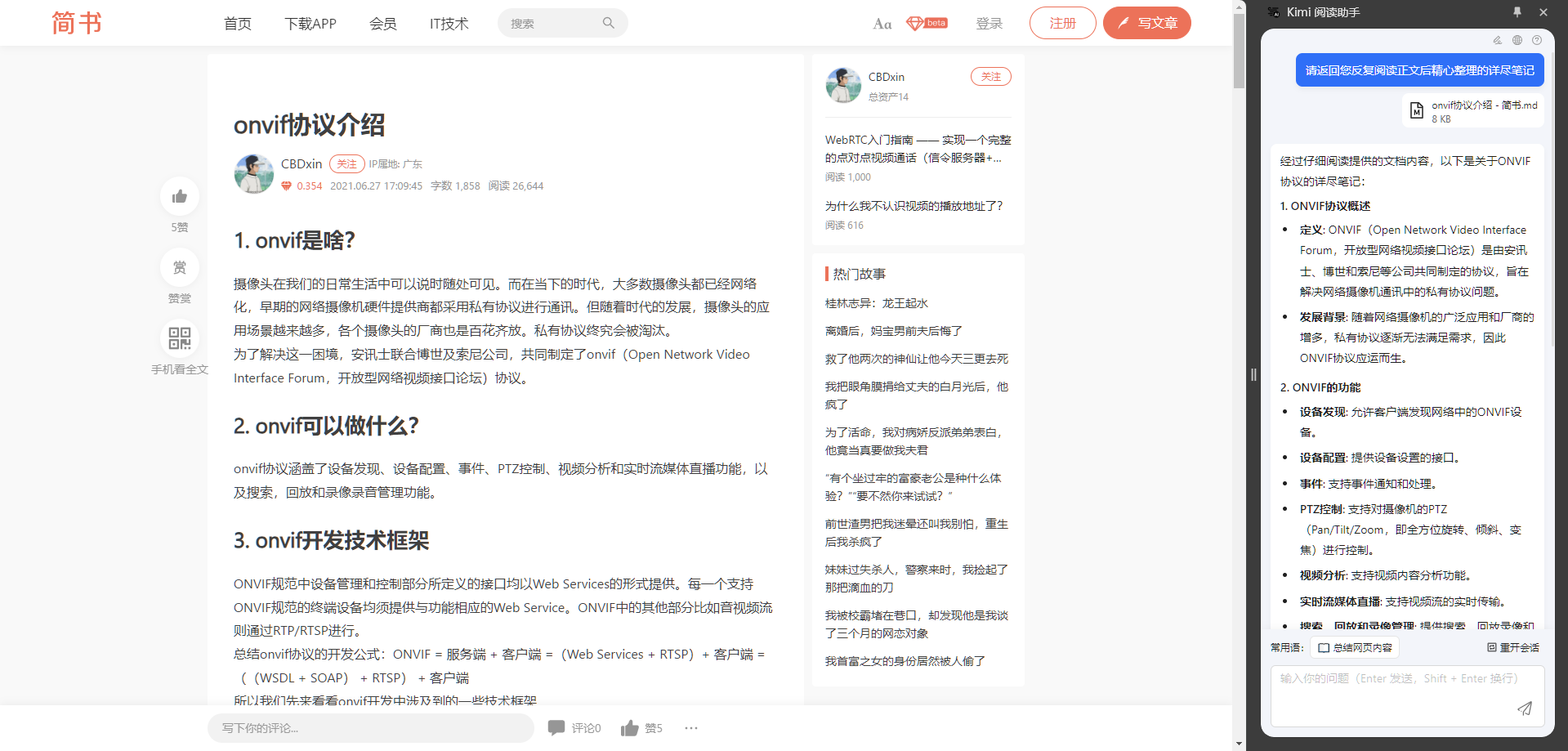
Task: Open the question-mark help icon in Kimi
Action: tap(1537, 39)
